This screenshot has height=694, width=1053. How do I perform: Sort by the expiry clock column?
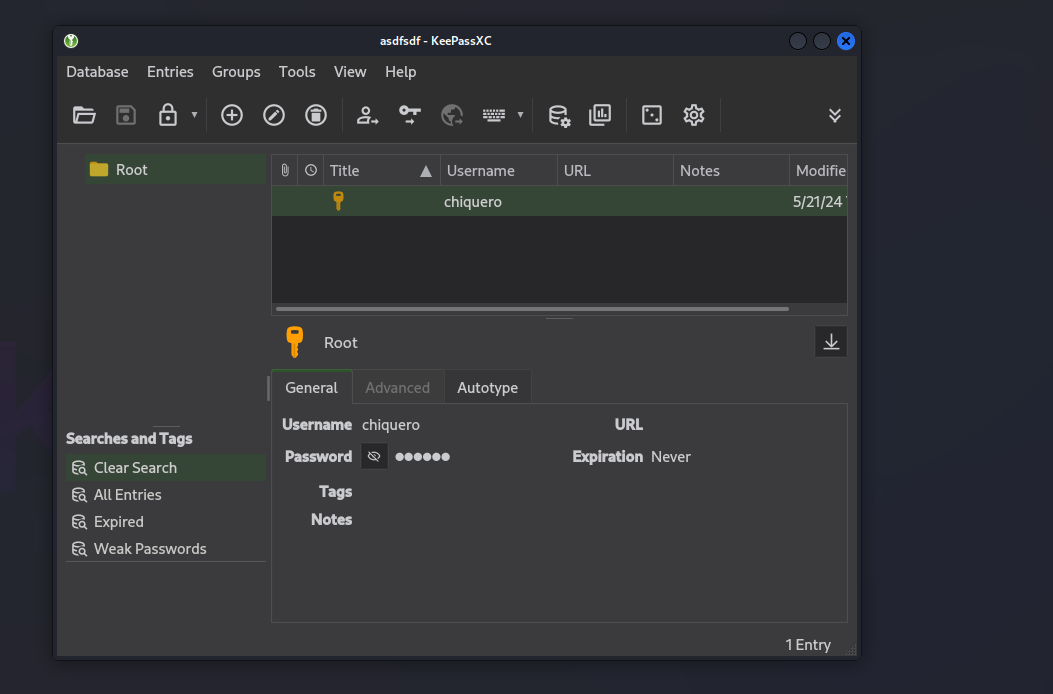pyautogui.click(x=310, y=171)
